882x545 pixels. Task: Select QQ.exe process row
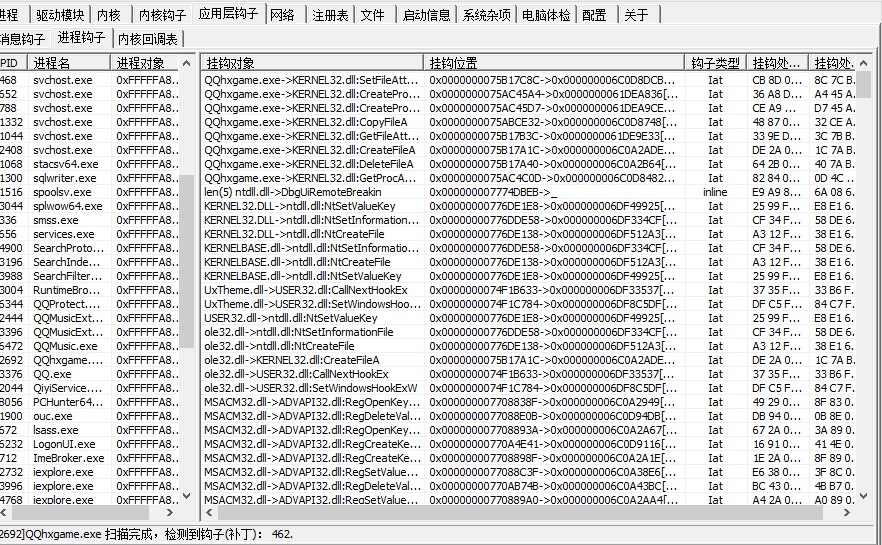click(89, 374)
